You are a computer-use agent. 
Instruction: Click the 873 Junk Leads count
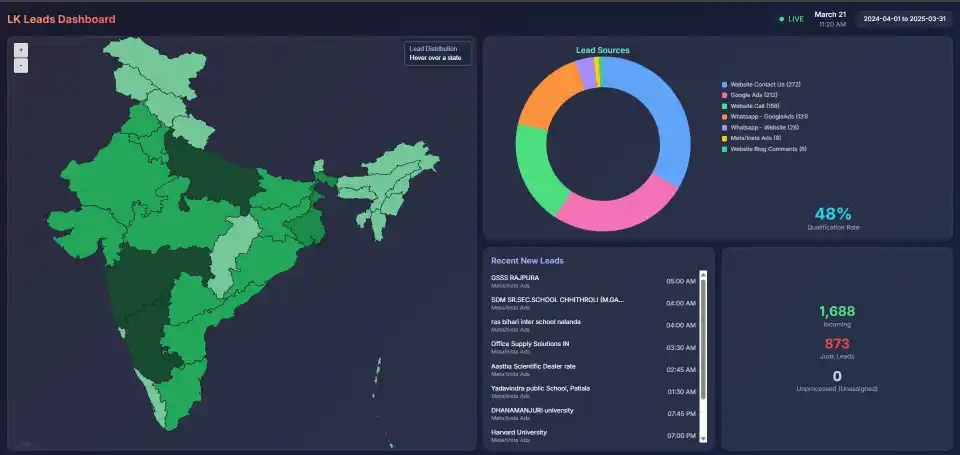(x=837, y=344)
